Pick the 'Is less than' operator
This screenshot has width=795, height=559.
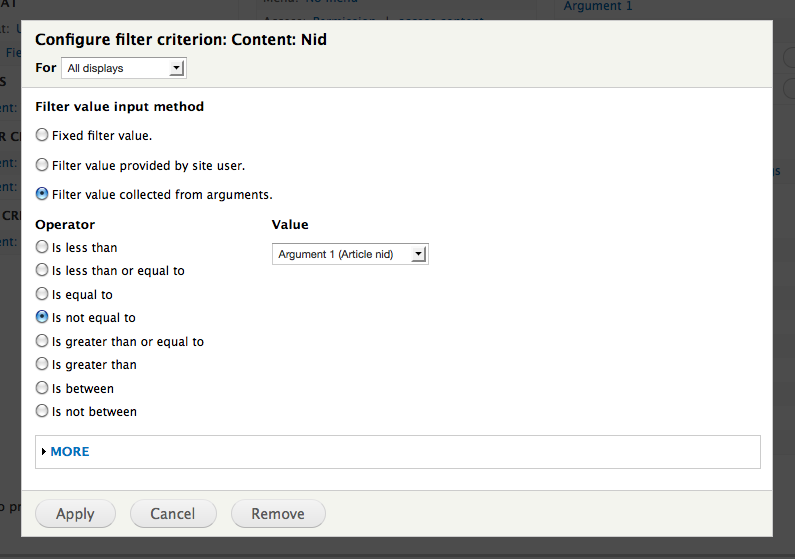[x=42, y=247]
